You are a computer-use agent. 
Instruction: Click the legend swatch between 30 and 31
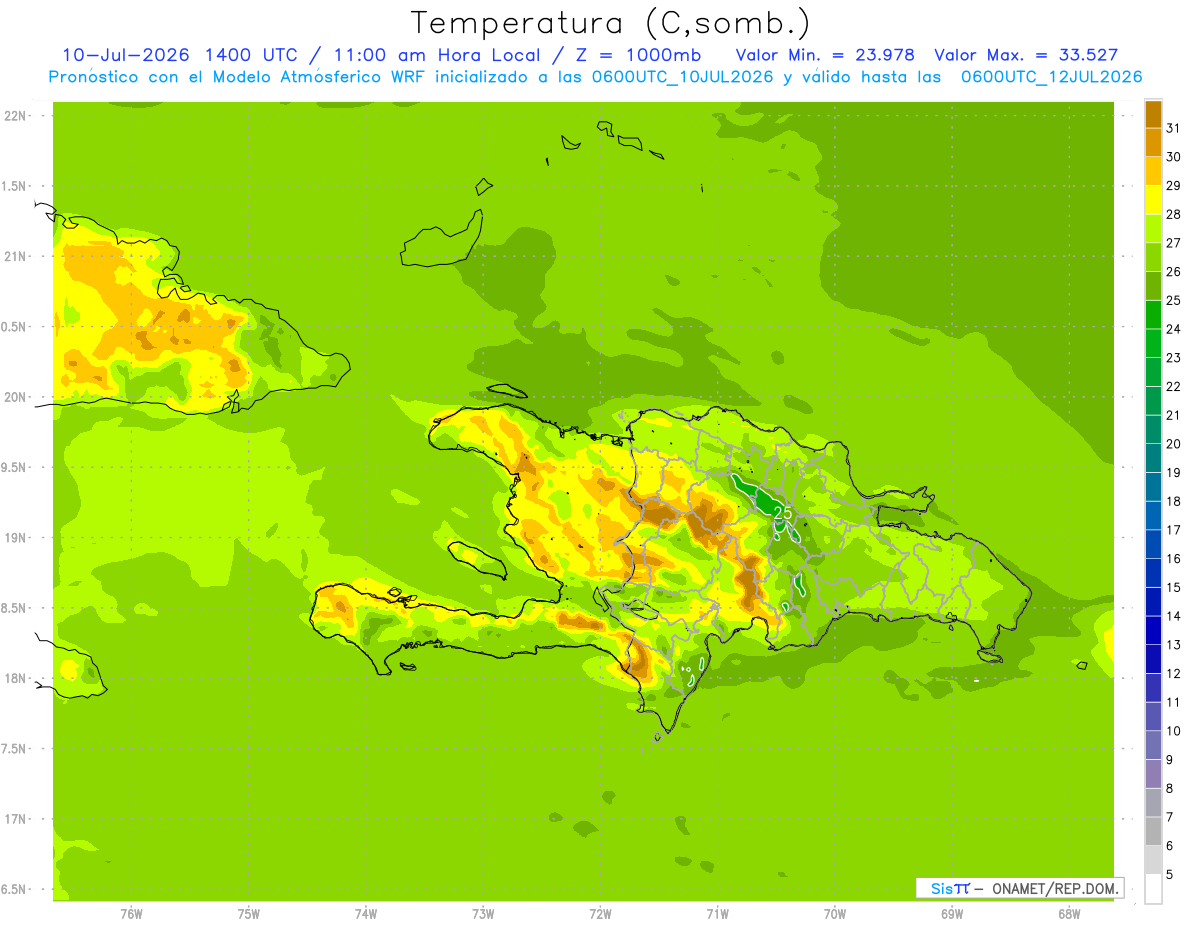click(x=1153, y=142)
